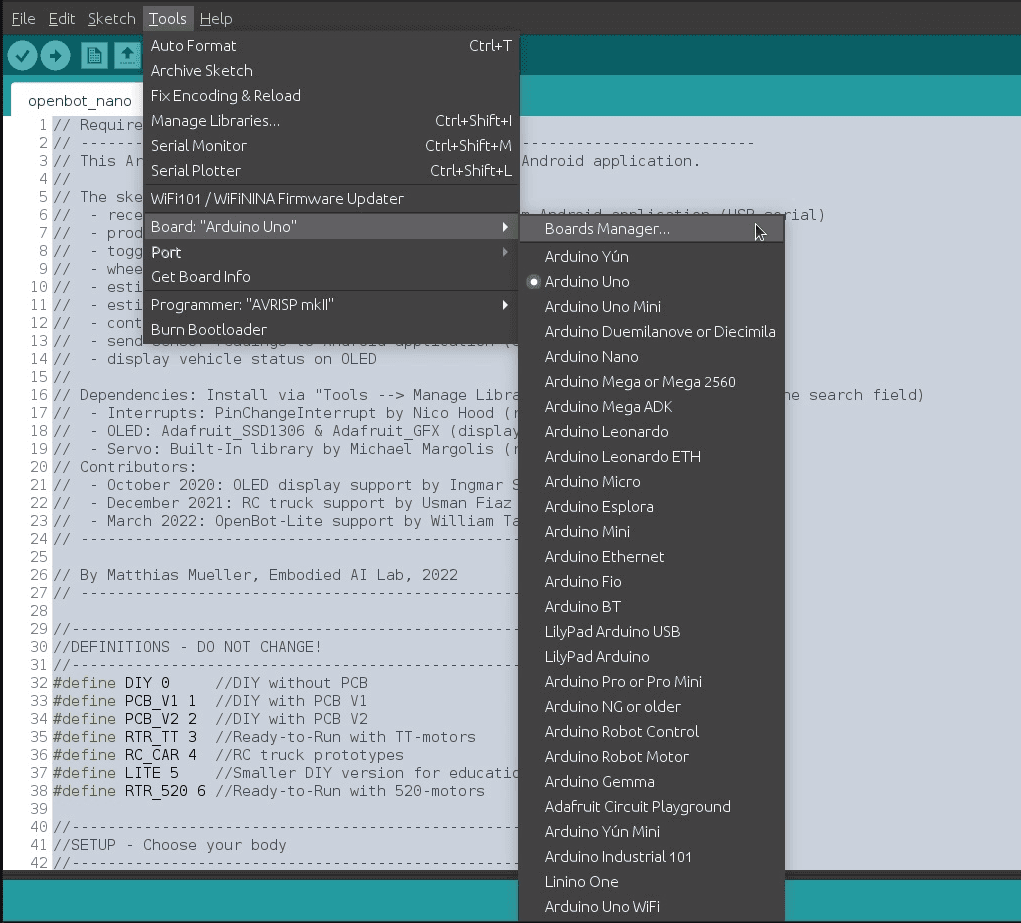Open the Serial Plotter
This screenshot has height=923, width=1021.
pyautogui.click(x=331, y=171)
